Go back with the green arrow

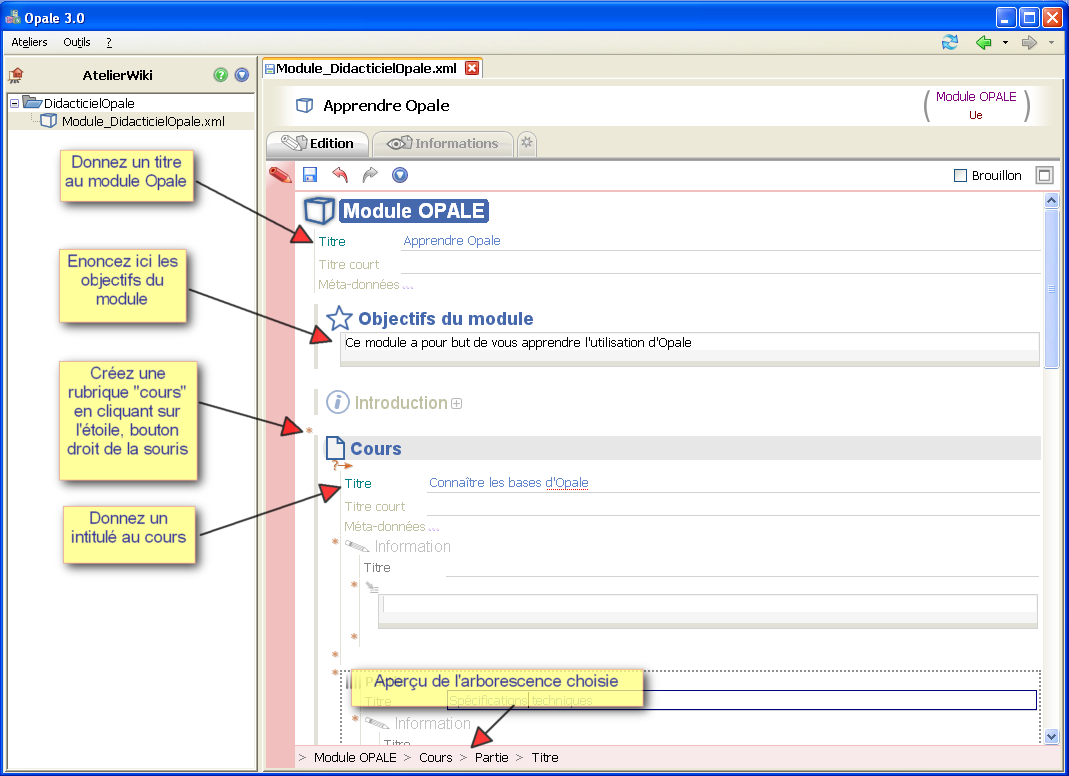(x=983, y=42)
